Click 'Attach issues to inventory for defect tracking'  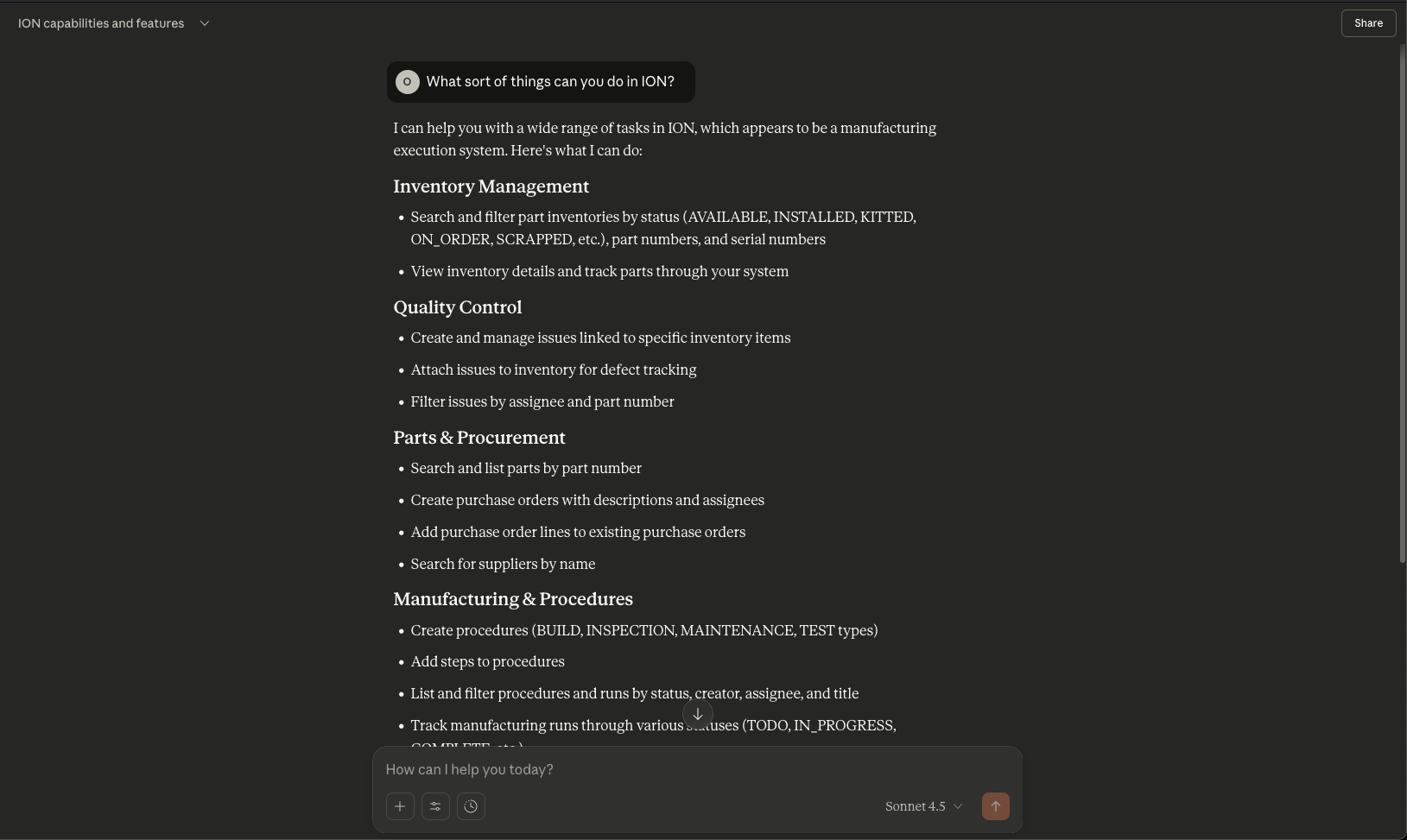(554, 370)
